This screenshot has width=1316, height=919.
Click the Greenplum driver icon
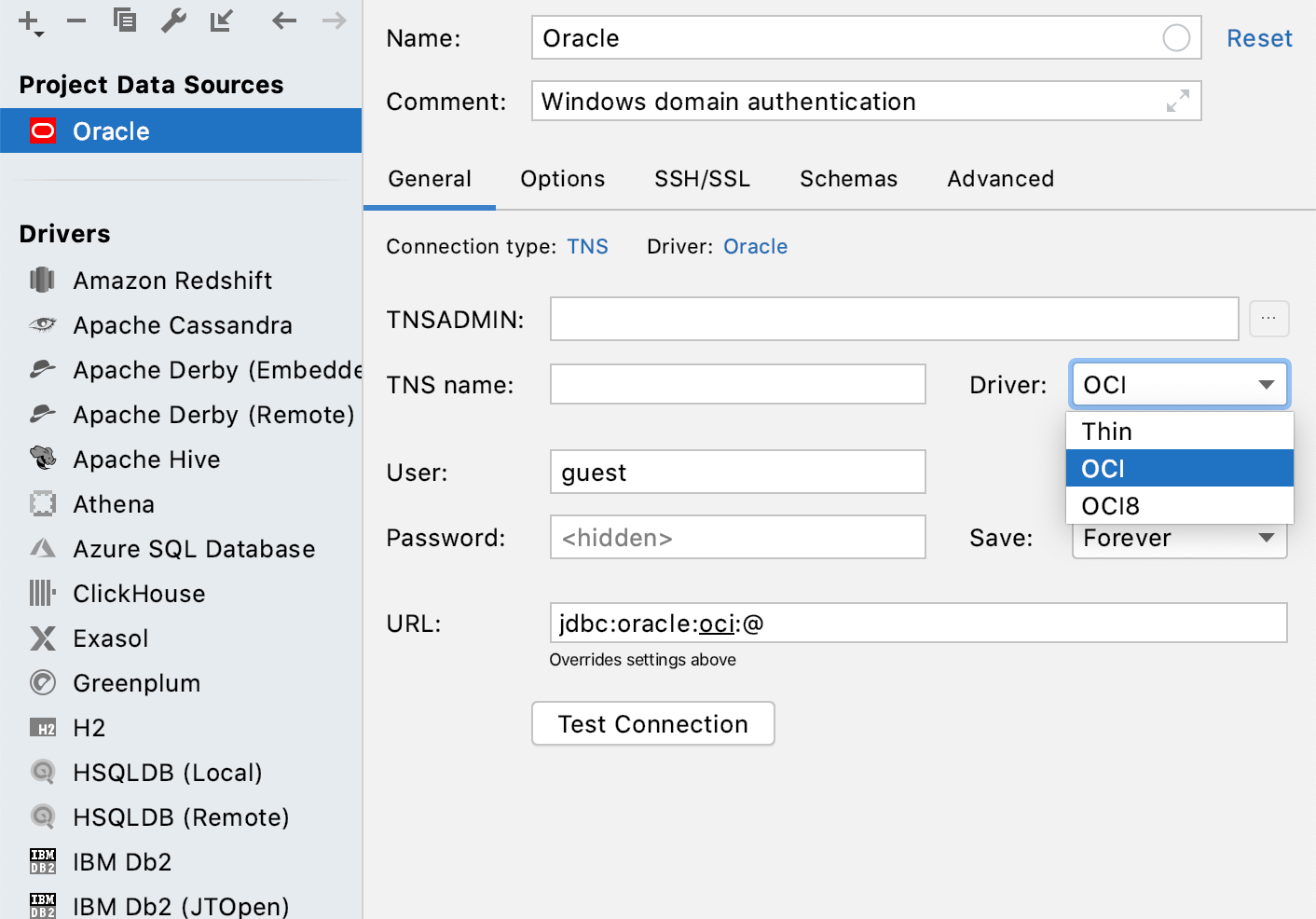(43, 682)
